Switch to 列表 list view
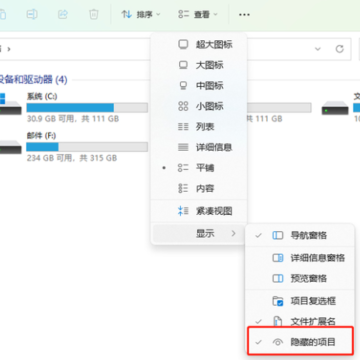Screen dimensions: 360x360 [199, 127]
